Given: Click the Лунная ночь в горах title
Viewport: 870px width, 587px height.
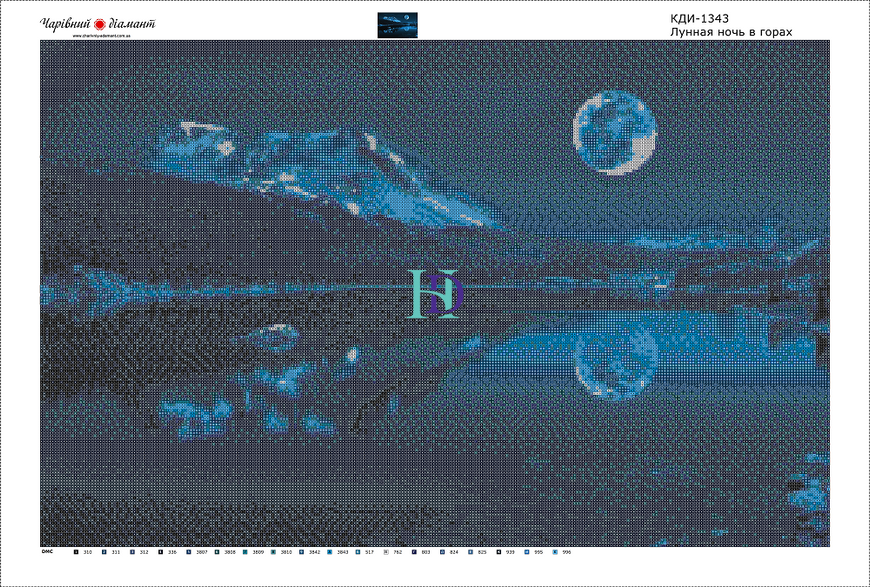Looking at the screenshot, I should [731, 32].
